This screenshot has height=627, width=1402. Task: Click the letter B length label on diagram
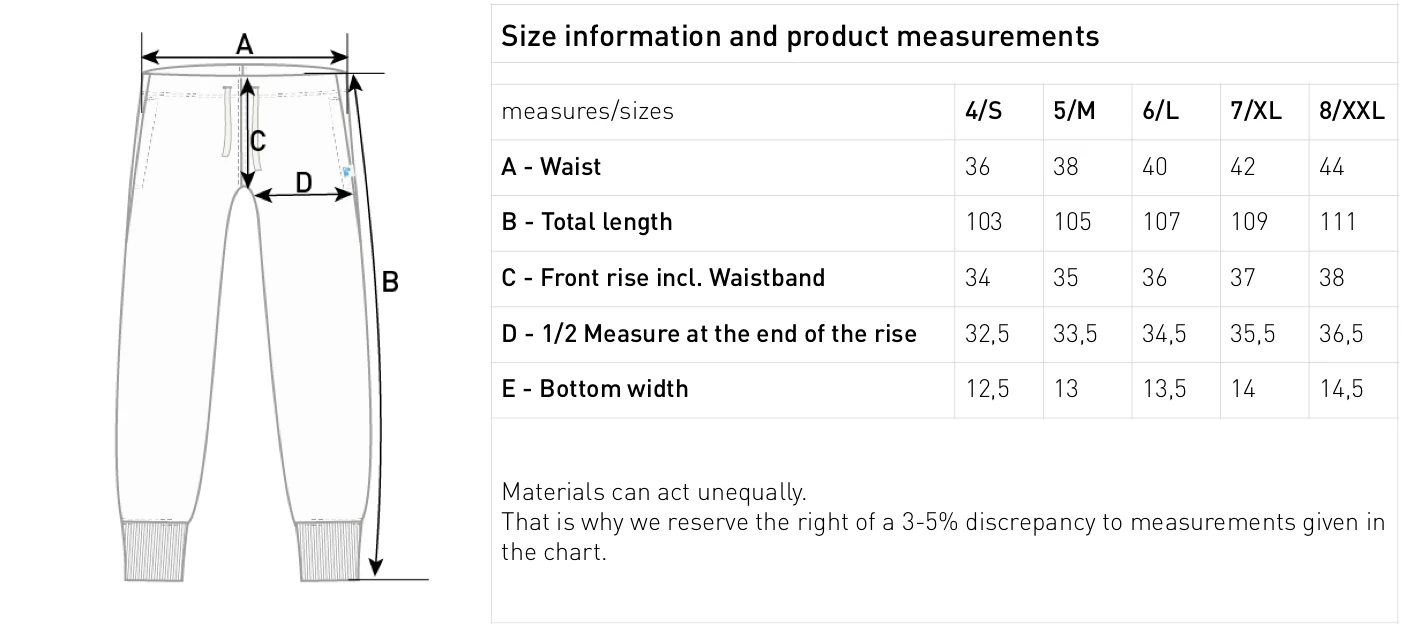click(391, 283)
